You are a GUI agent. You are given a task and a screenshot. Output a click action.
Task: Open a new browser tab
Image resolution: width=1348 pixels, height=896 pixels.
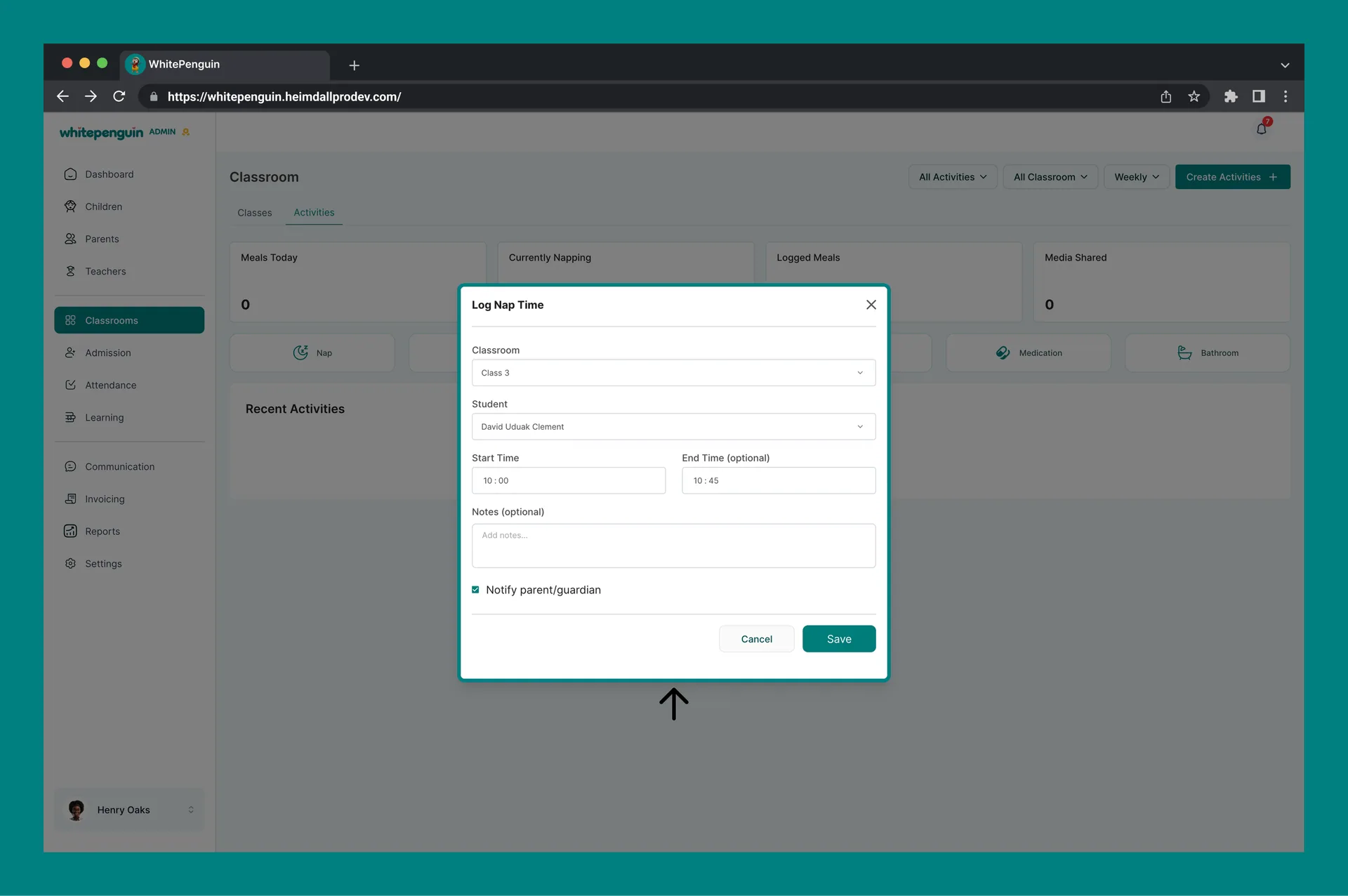coord(355,65)
